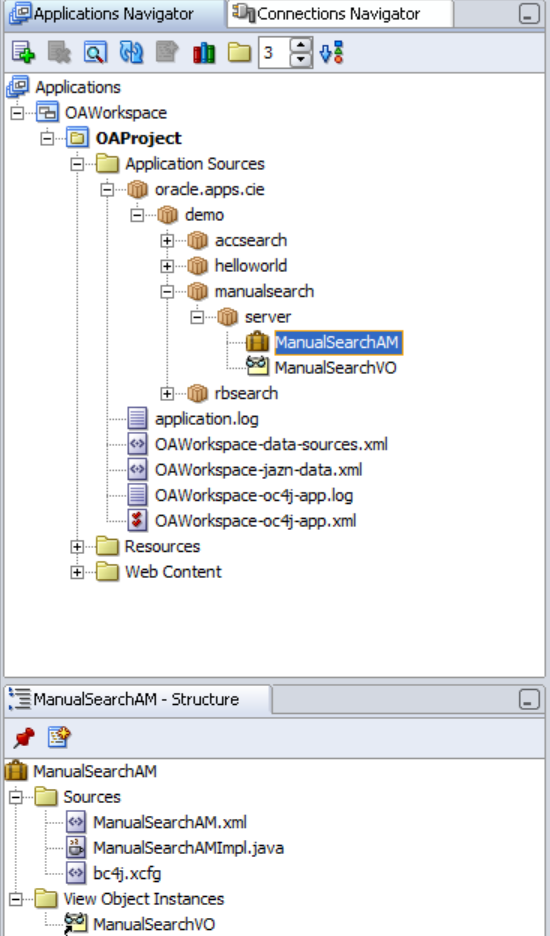Viewport: 550px width, 936px height.
Task: Collapse the Application Sources folder
Action: (x=77, y=164)
